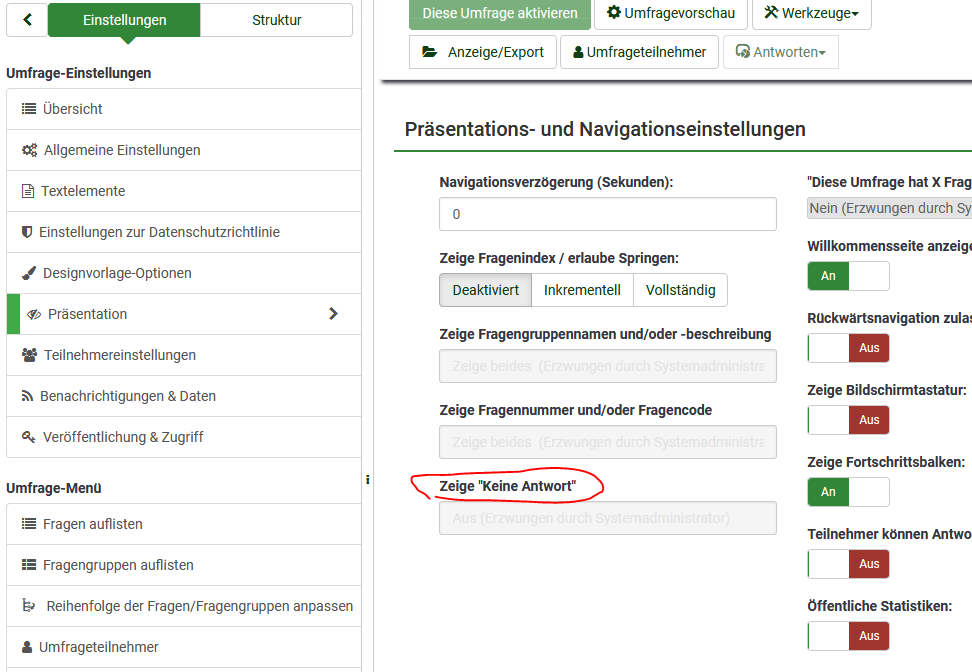Image resolution: width=972 pixels, height=672 pixels.
Task: Click the Navigationsverzögerung input field
Action: 607,214
